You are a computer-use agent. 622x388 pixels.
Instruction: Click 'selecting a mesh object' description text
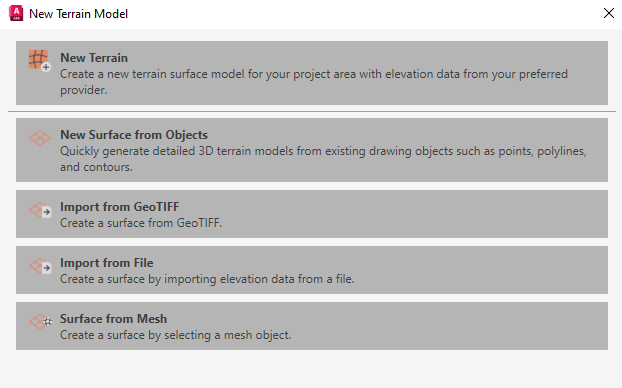(x=228, y=335)
